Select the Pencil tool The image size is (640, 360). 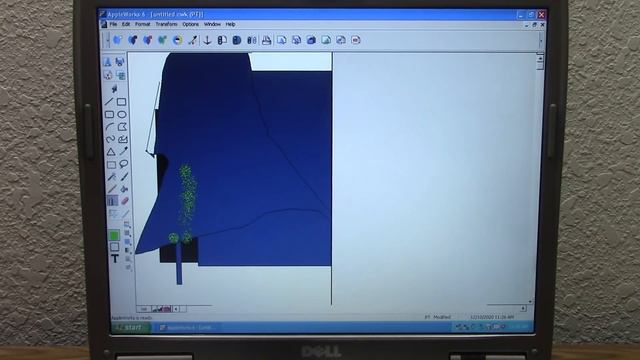point(112,189)
